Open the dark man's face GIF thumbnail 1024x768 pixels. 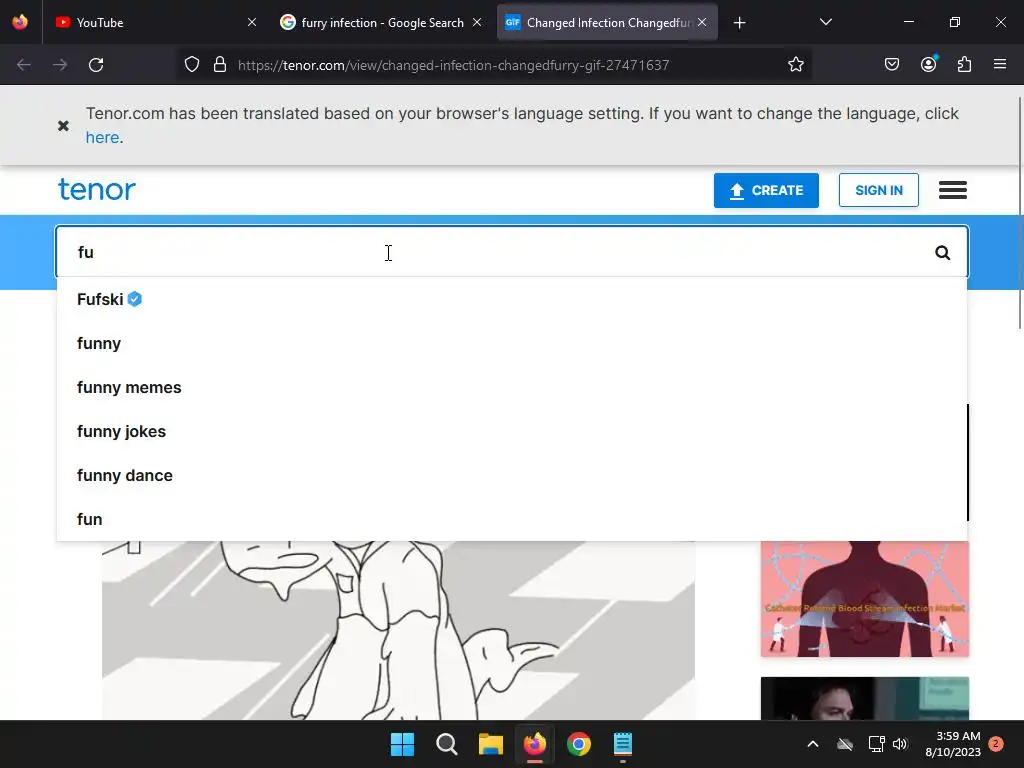click(x=865, y=698)
